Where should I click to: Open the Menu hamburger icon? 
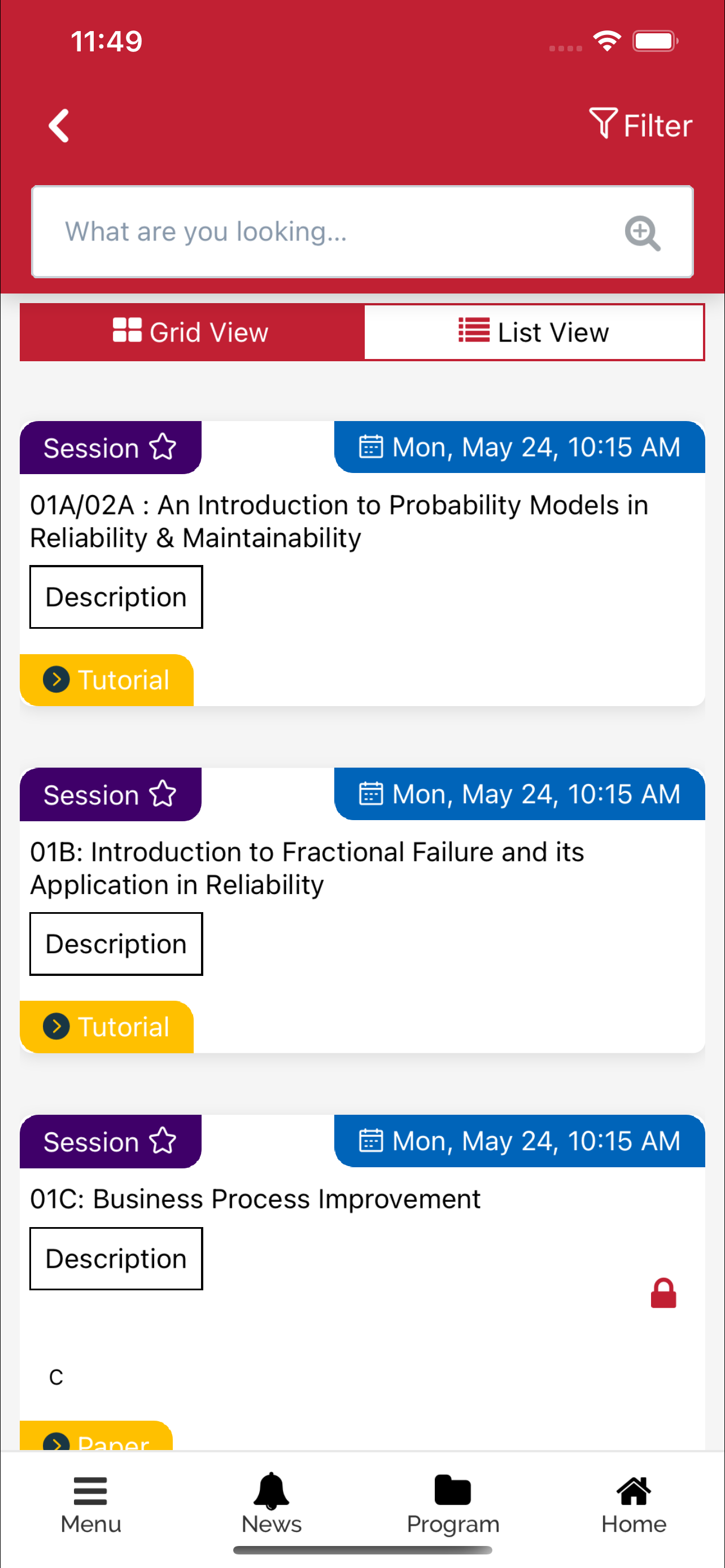point(90,1490)
